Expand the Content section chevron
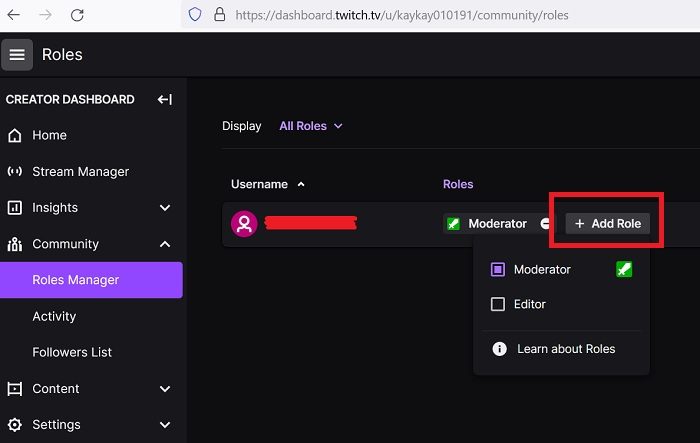This screenshot has height=443, width=700. pos(165,389)
